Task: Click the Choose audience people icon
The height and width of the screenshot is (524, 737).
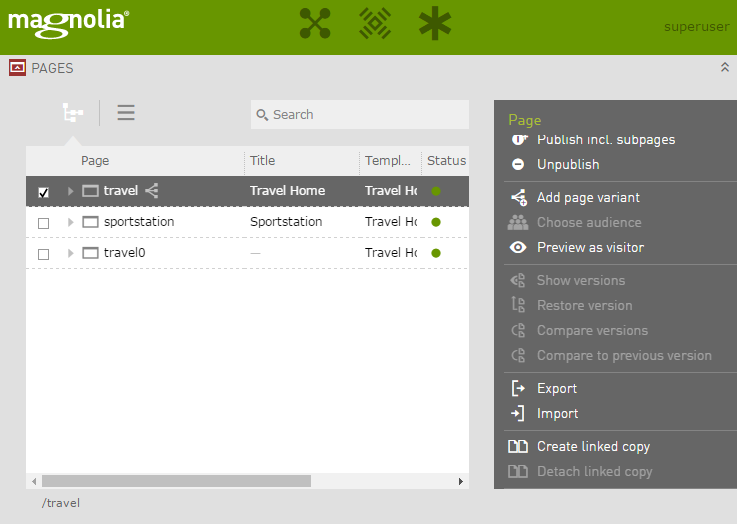Action: (518, 222)
